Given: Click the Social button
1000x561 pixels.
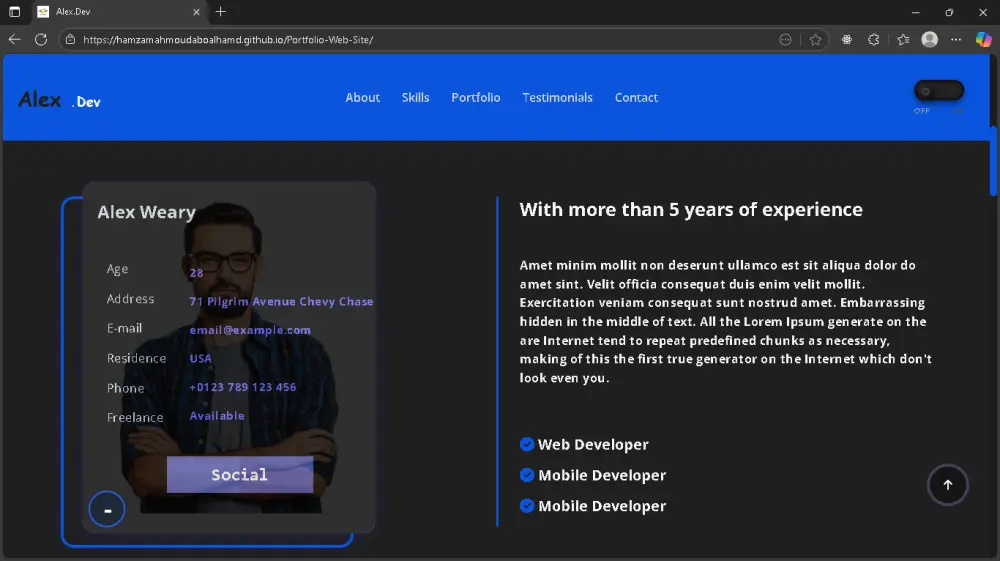Looking at the screenshot, I should click(240, 474).
